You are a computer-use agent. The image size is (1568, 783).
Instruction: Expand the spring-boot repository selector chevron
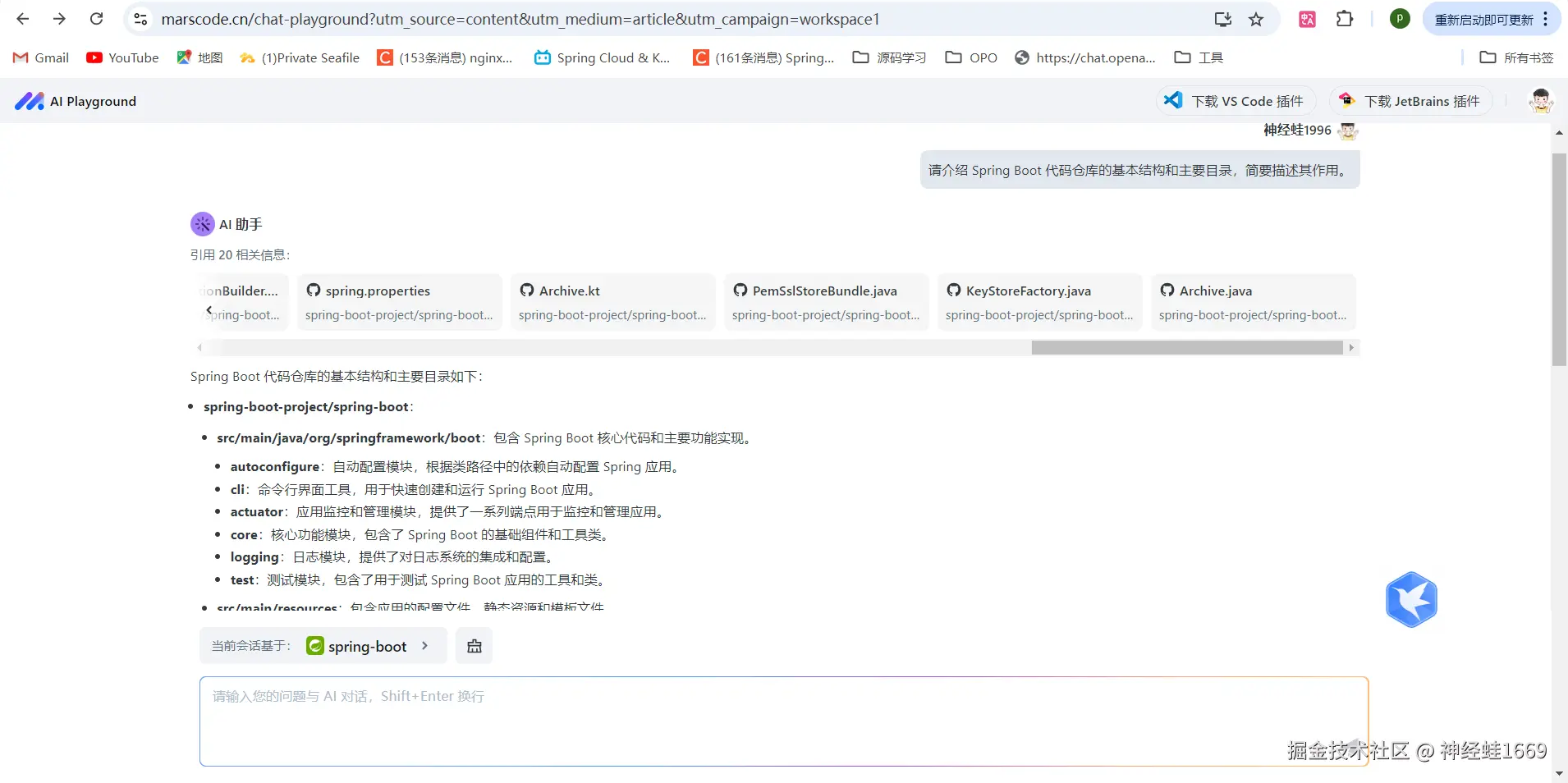pos(425,645)
